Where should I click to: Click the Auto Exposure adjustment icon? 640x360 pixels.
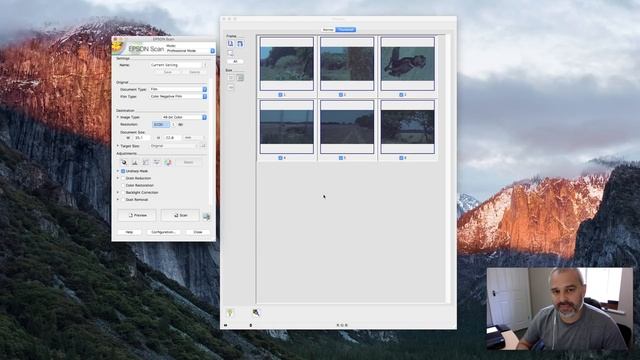coord(124,162)
